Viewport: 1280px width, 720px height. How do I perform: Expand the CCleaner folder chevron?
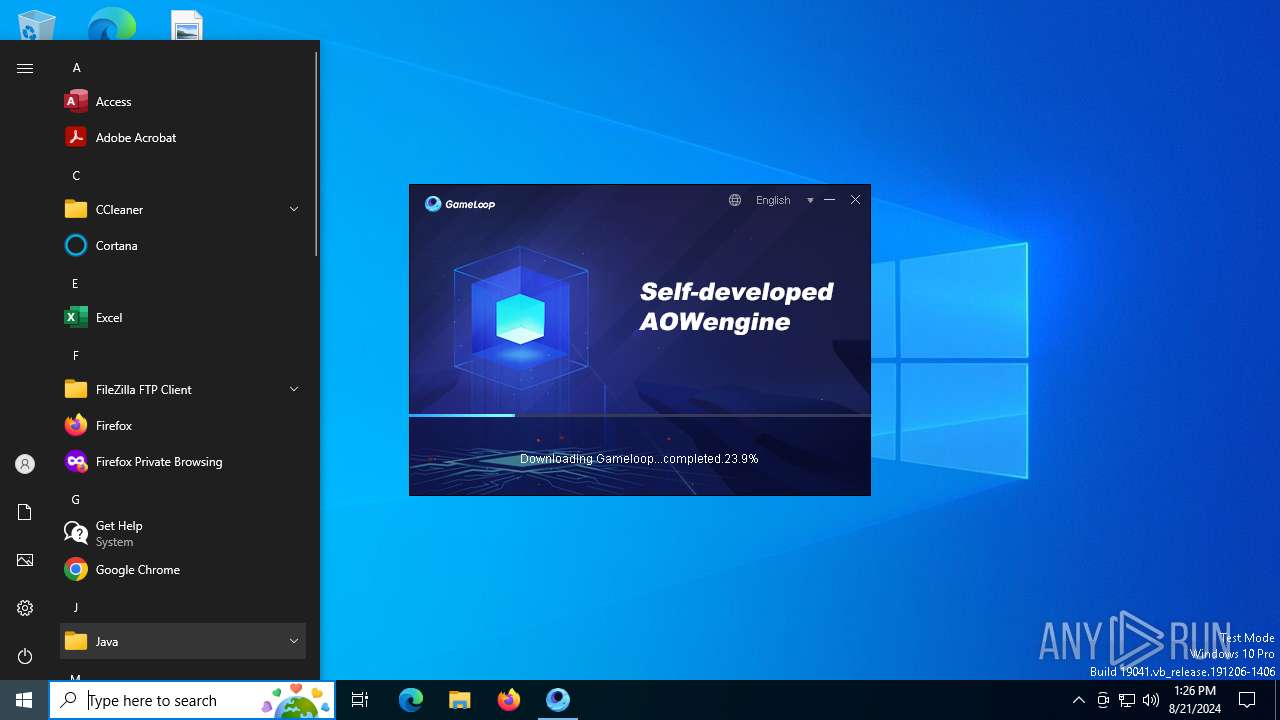294,209
